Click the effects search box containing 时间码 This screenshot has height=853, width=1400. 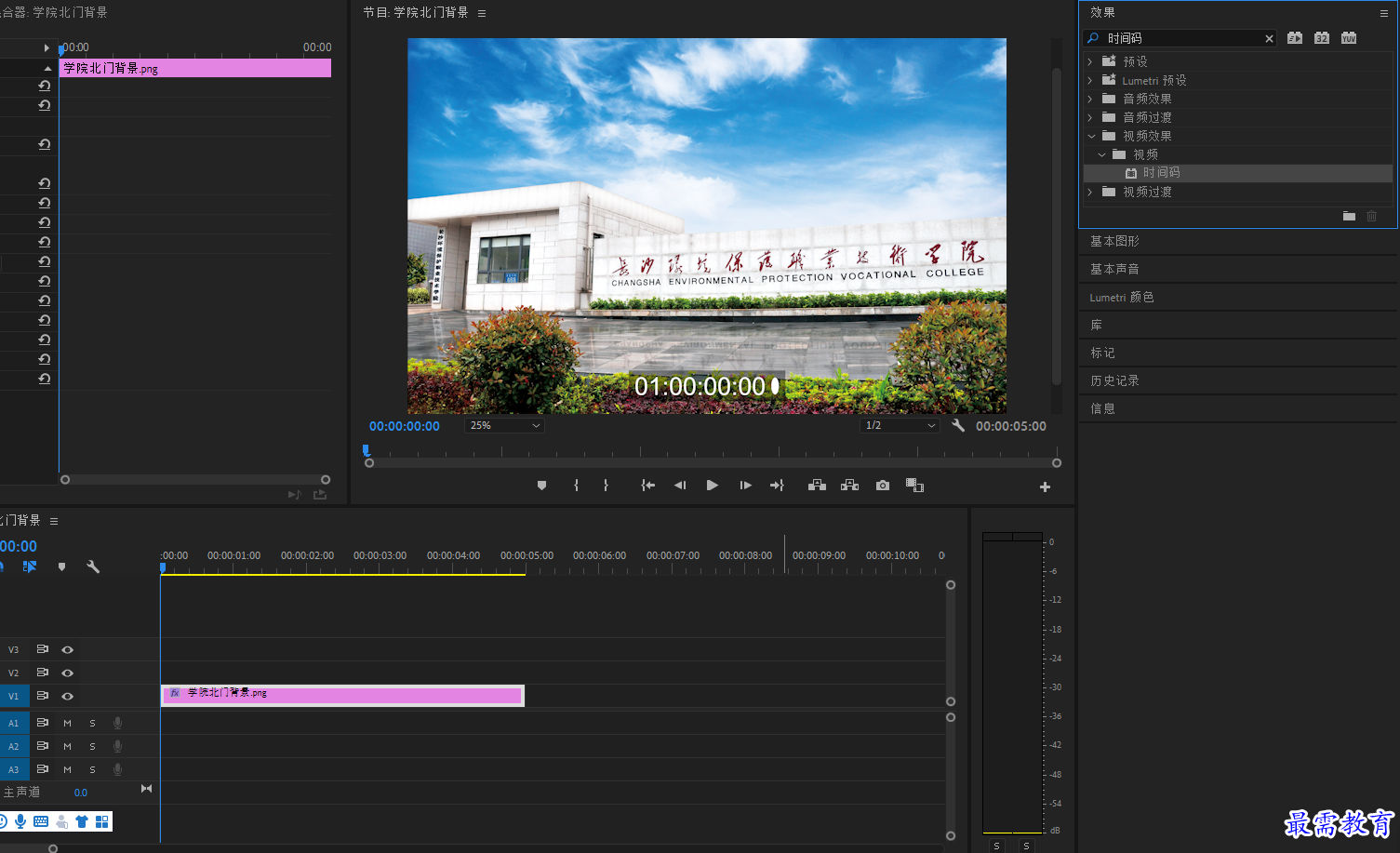1180,38
